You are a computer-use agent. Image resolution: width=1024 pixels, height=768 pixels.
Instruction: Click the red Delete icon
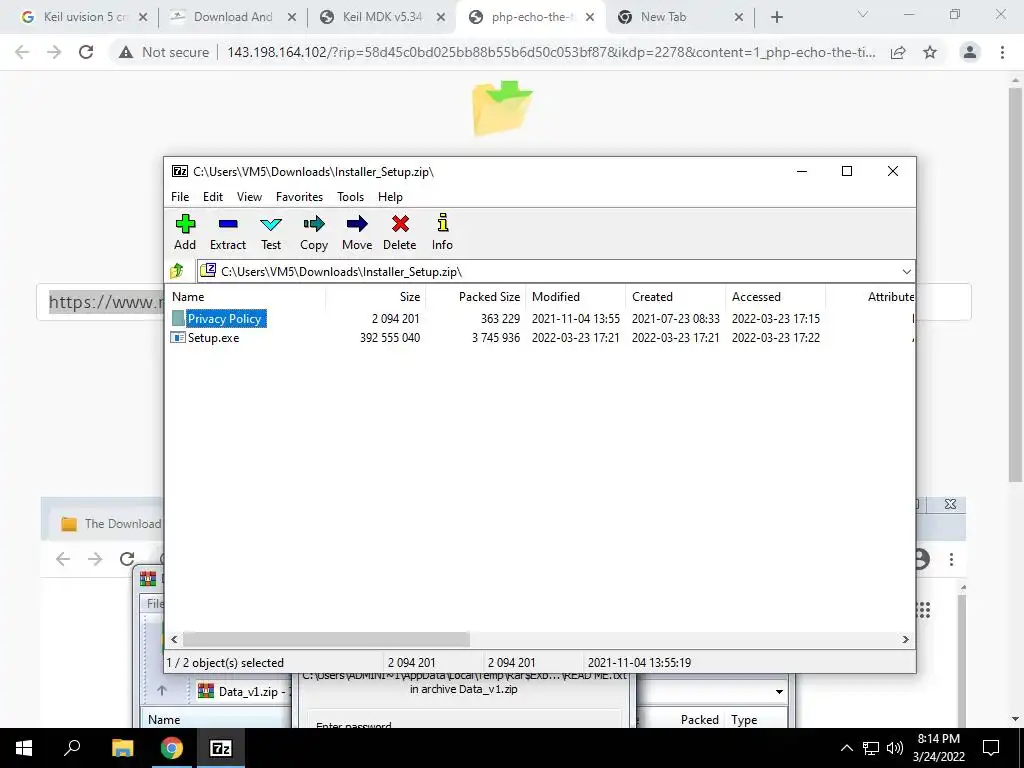tap(400, 224)
